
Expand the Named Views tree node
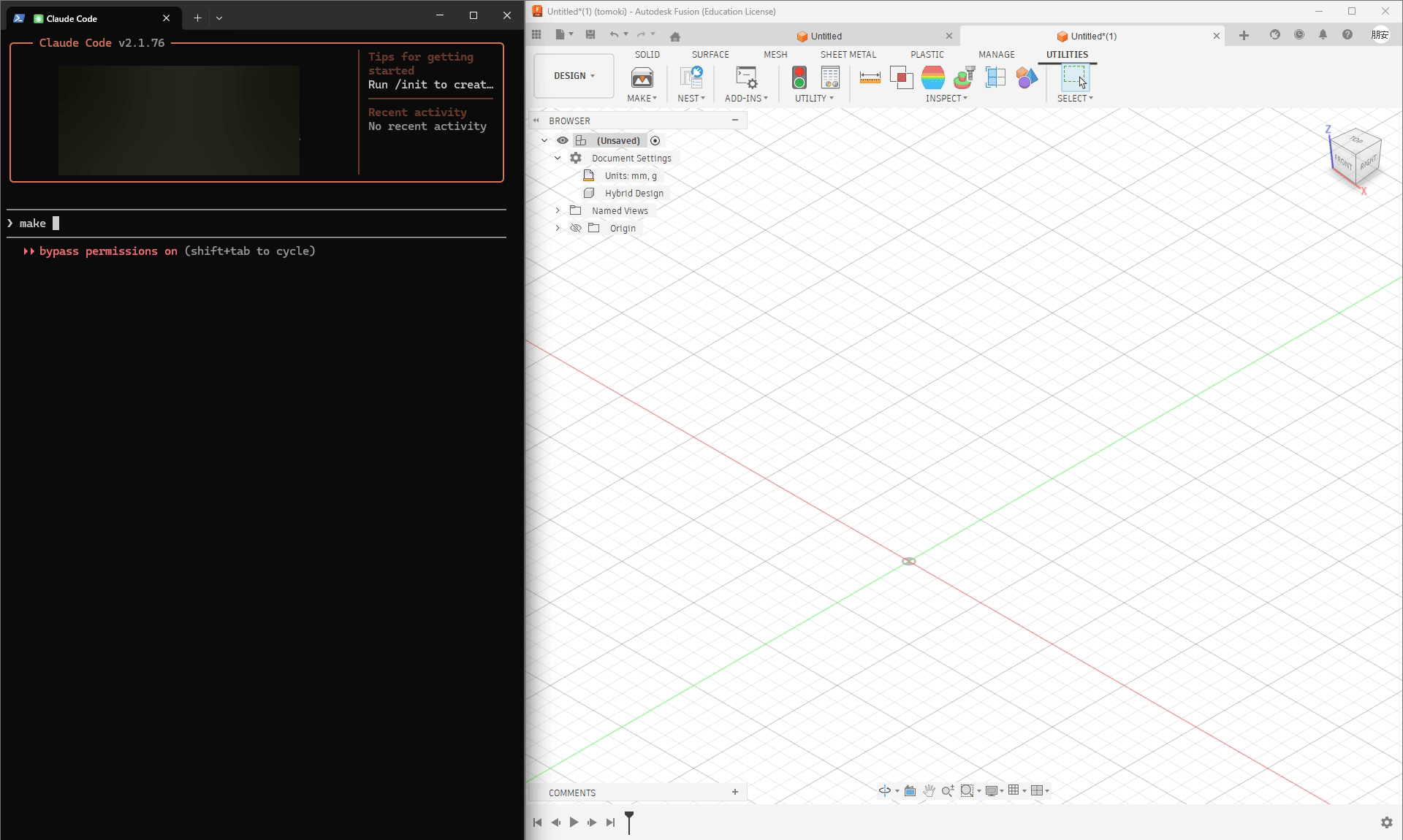coord(558,210)
